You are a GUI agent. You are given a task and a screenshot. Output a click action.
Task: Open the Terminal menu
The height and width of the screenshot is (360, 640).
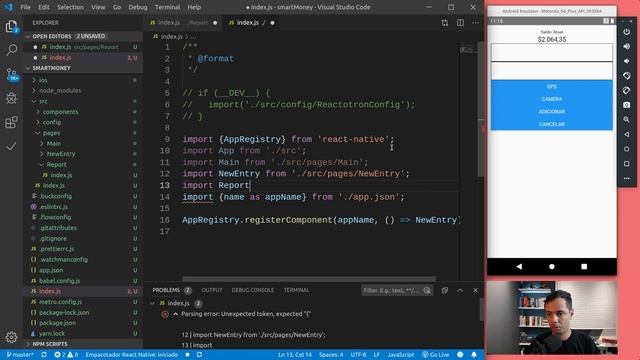click(167, 7)
